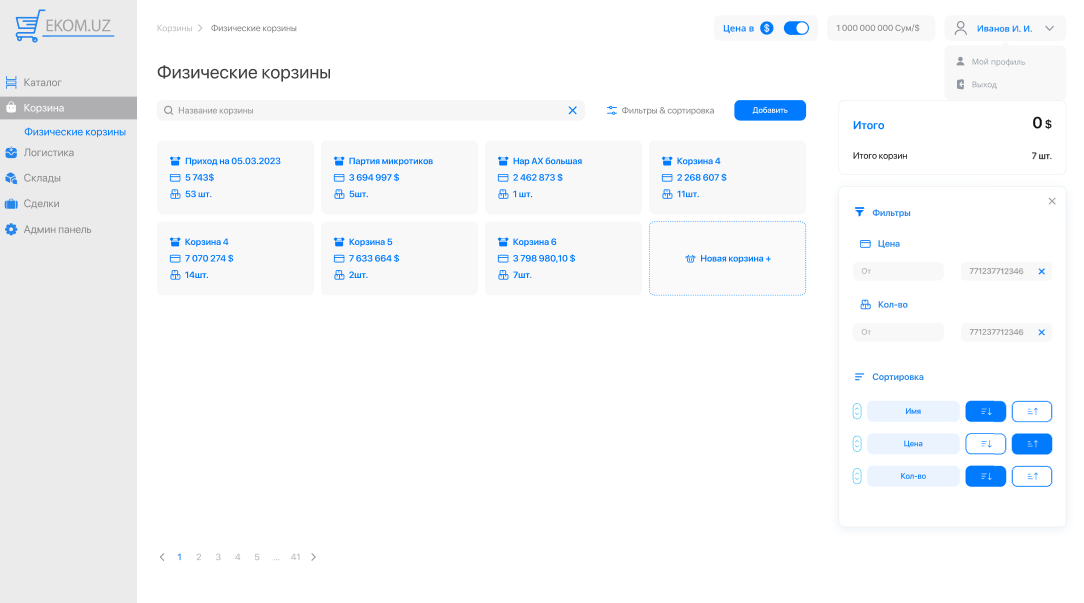Clear the Кол-во maximum value
Screen dimensions: 1084x603
1042,333
